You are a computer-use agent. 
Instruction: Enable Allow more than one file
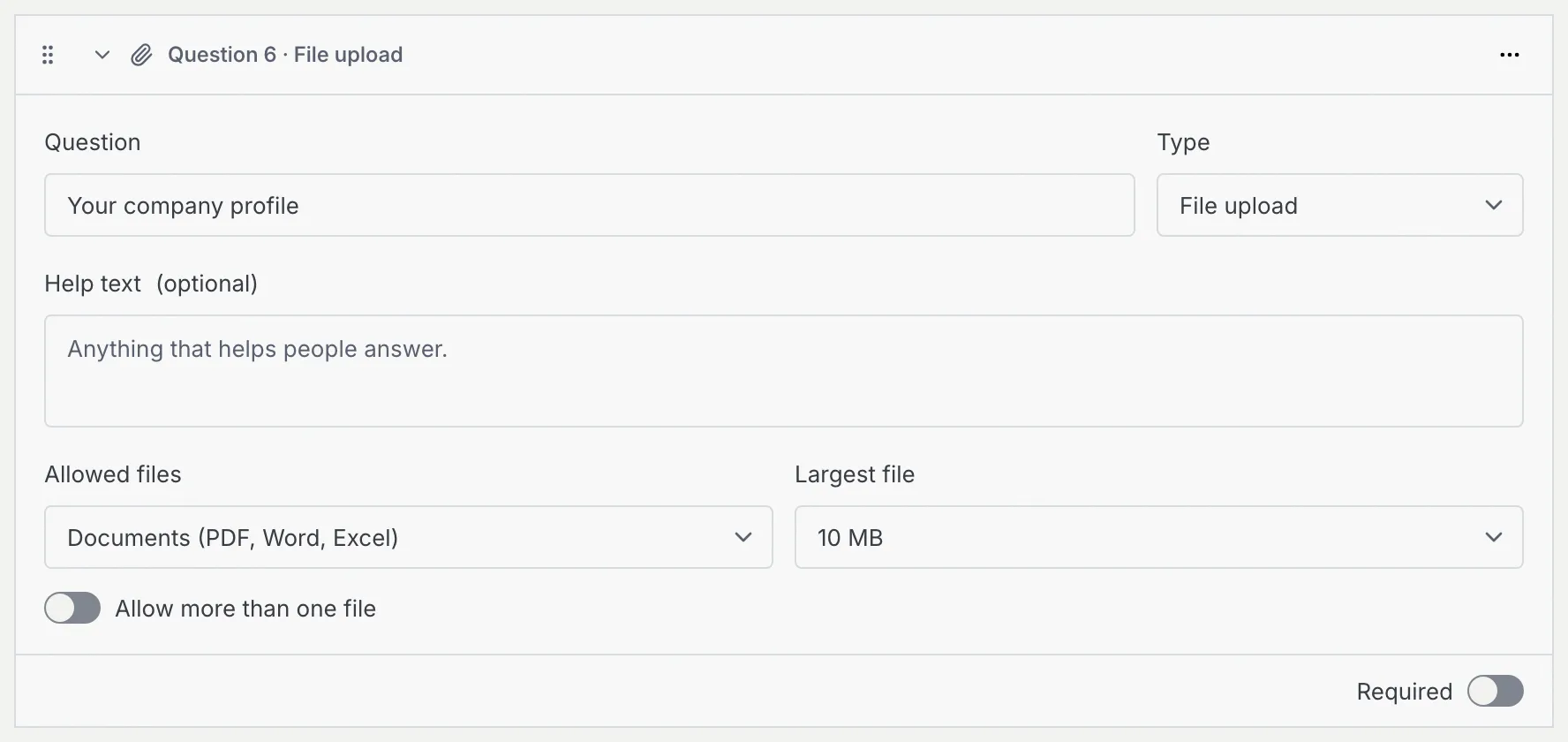pos(72,608)
